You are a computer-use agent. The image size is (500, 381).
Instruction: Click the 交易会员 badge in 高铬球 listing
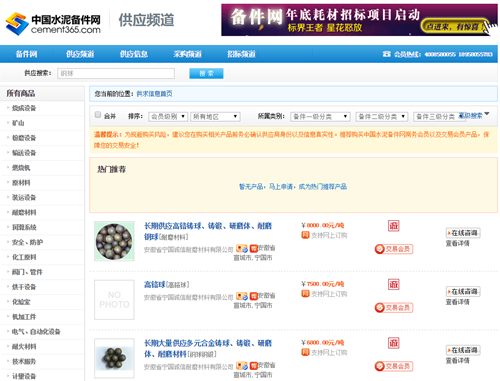(x=394, y=307)
